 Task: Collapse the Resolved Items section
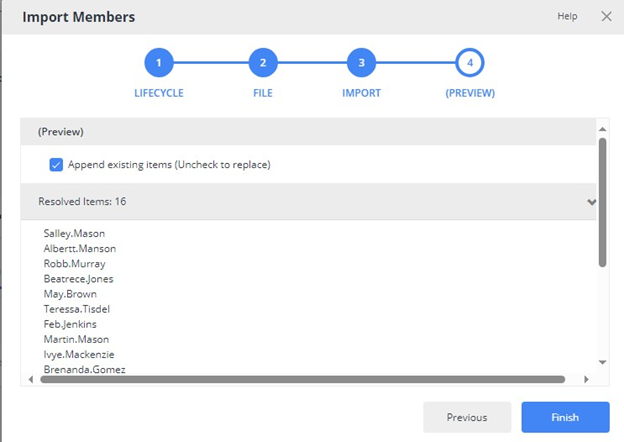[x=592, y=202]
